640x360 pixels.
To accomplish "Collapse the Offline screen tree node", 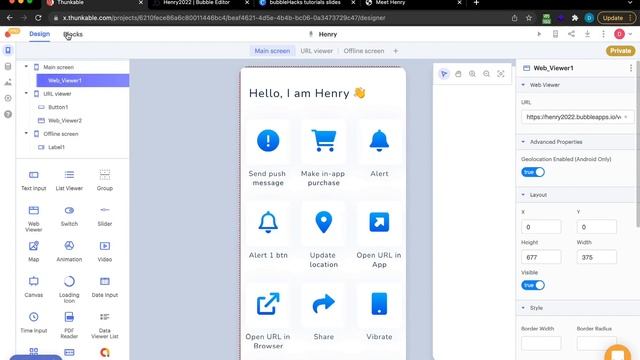I will (x=27, y=133).
